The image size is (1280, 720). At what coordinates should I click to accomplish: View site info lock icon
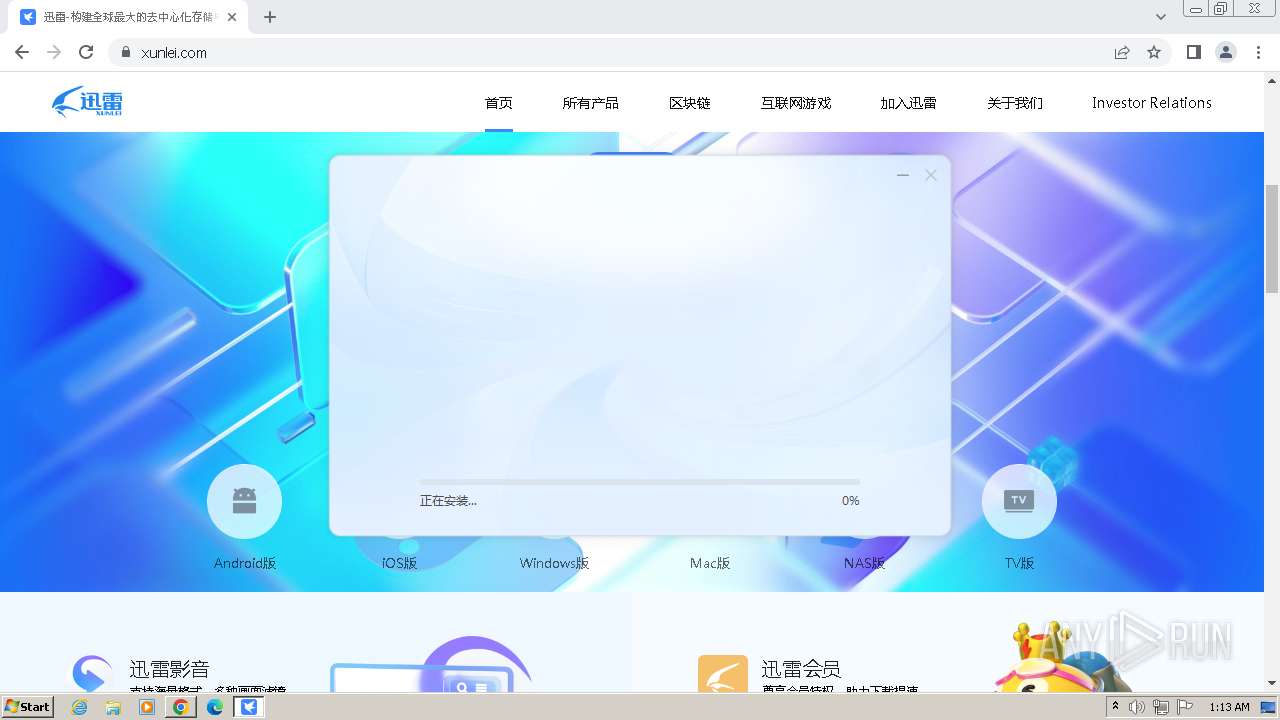tap(125, 53)
